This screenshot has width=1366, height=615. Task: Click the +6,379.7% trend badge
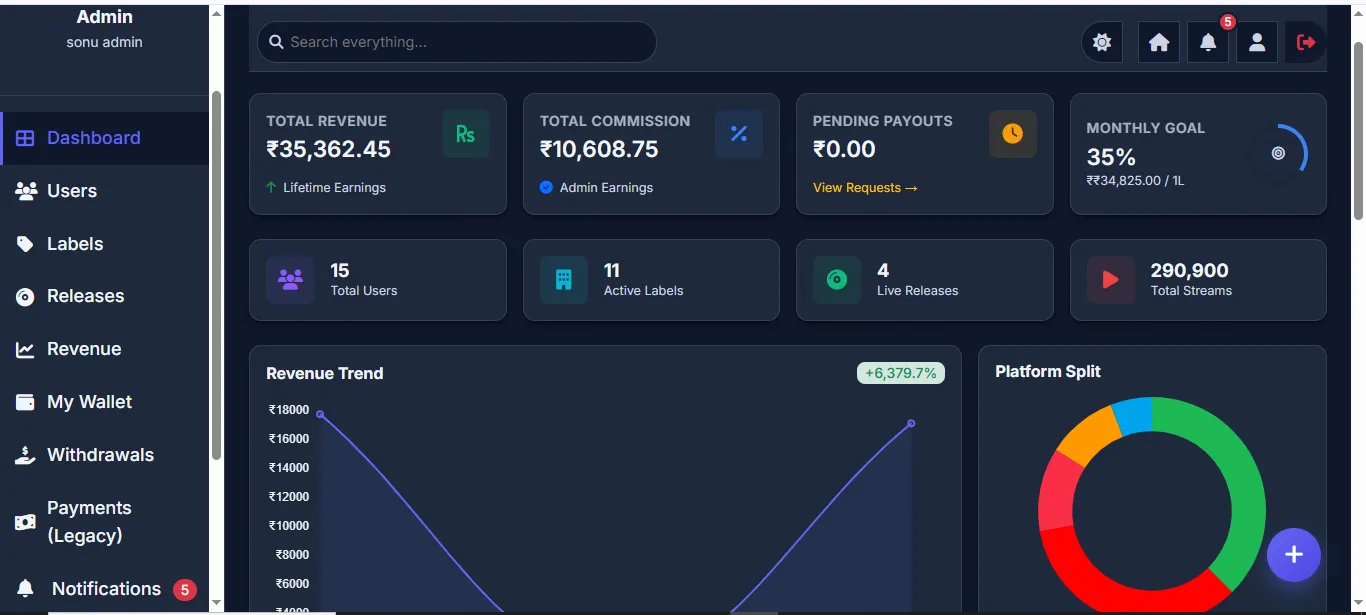click(x=901, y=373)
